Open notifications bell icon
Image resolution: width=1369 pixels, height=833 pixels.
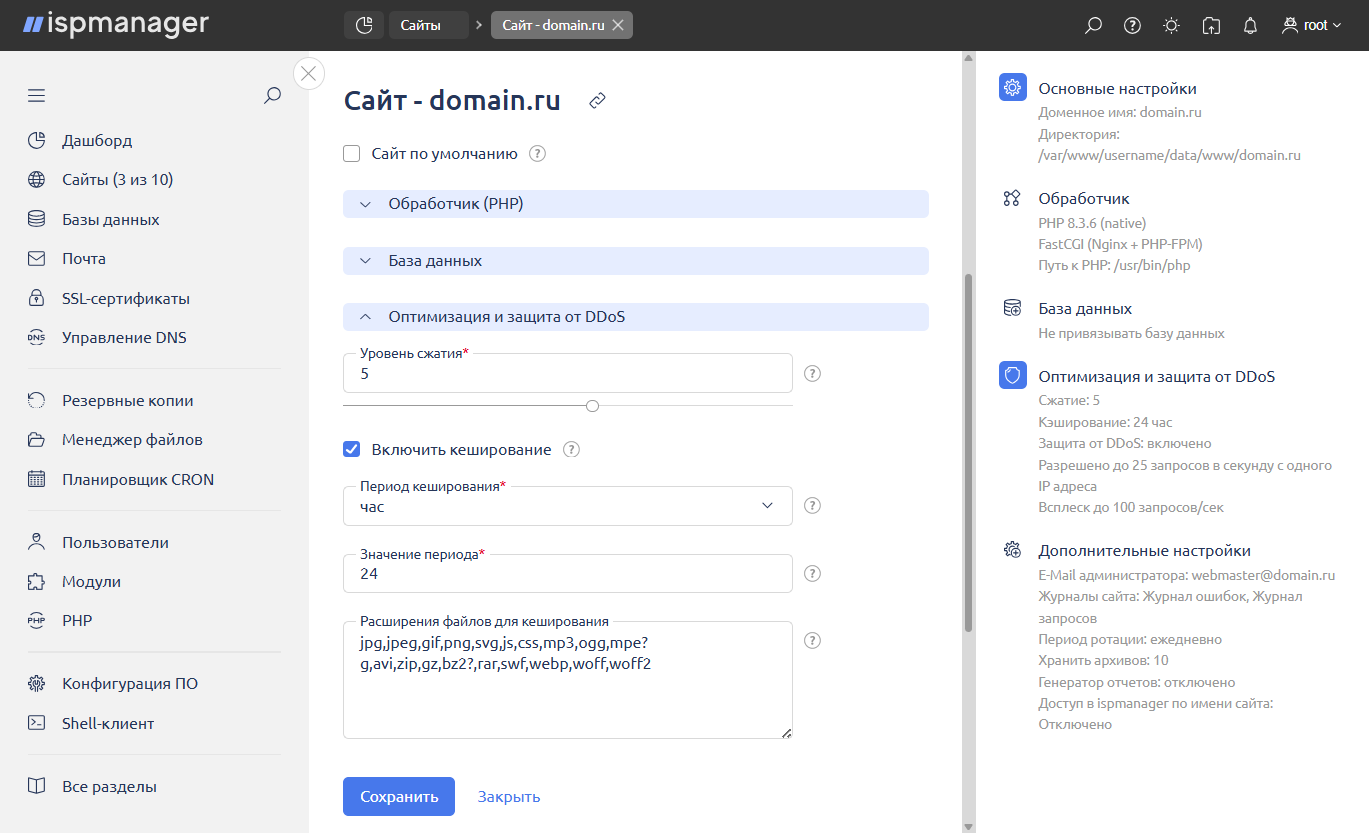1250,26
